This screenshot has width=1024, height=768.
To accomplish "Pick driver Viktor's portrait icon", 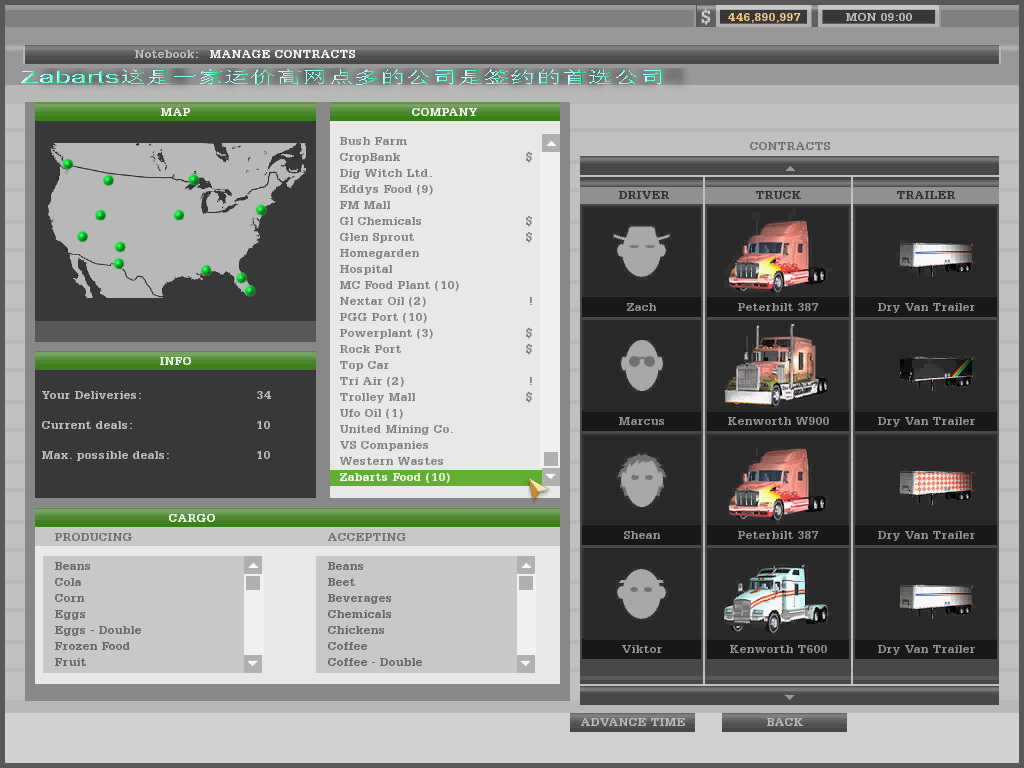I will [x=641, y=593].
